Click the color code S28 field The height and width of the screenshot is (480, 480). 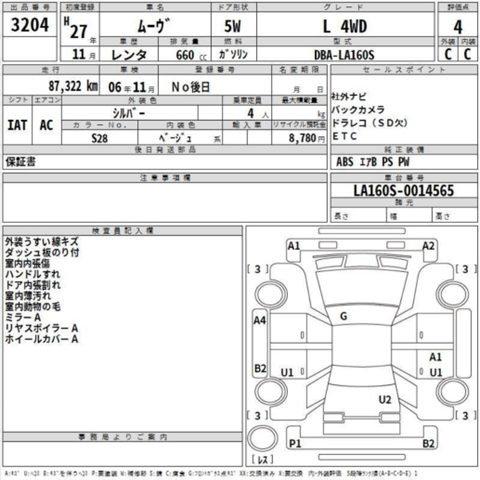coord(100,138)
